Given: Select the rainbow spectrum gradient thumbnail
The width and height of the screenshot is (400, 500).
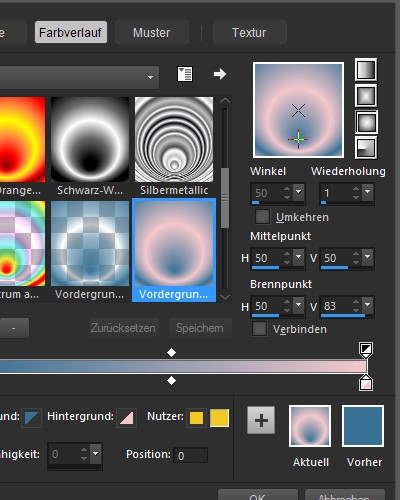Looking at the screenshot, I should [22, 243].
